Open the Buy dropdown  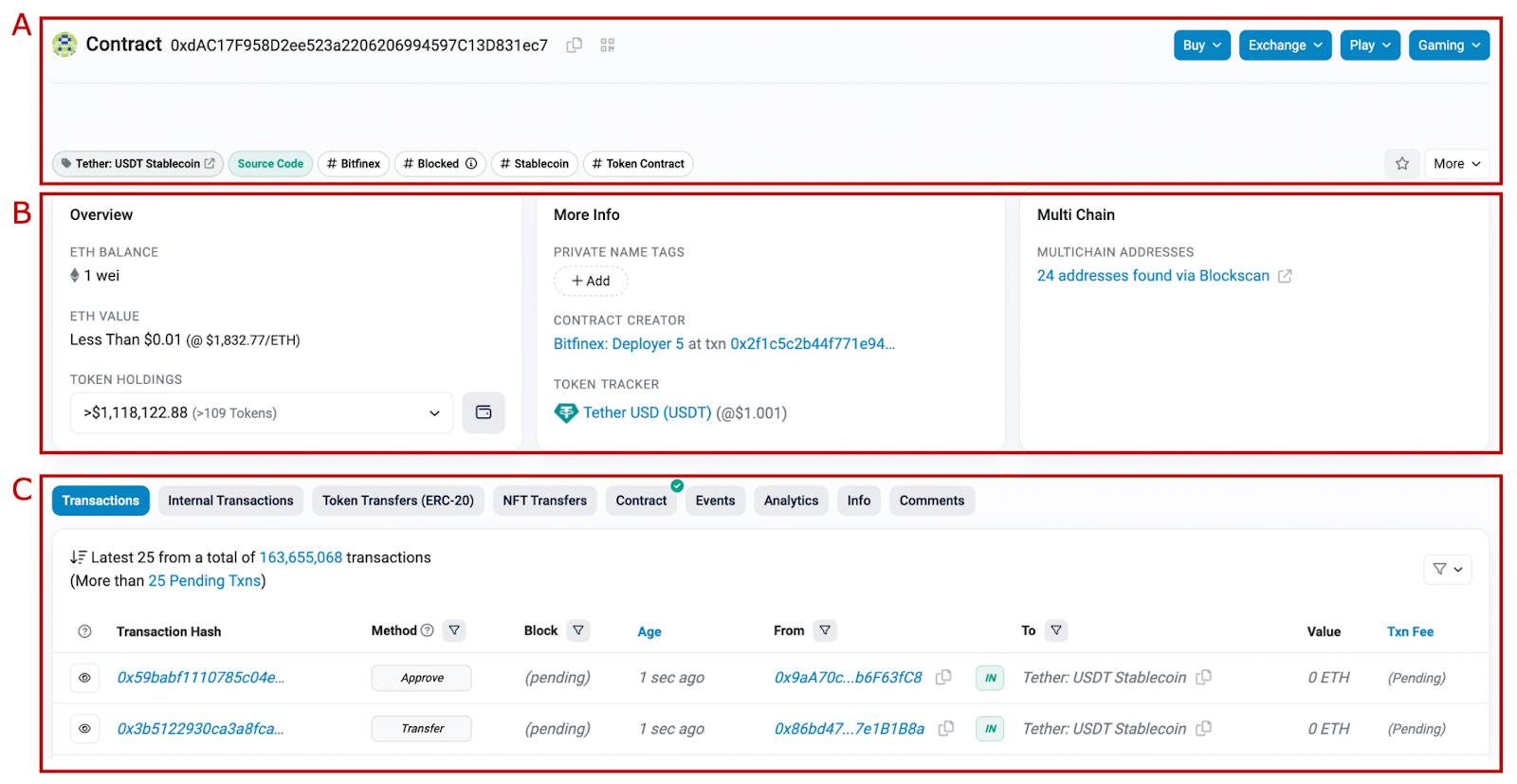click(1202, 46)
